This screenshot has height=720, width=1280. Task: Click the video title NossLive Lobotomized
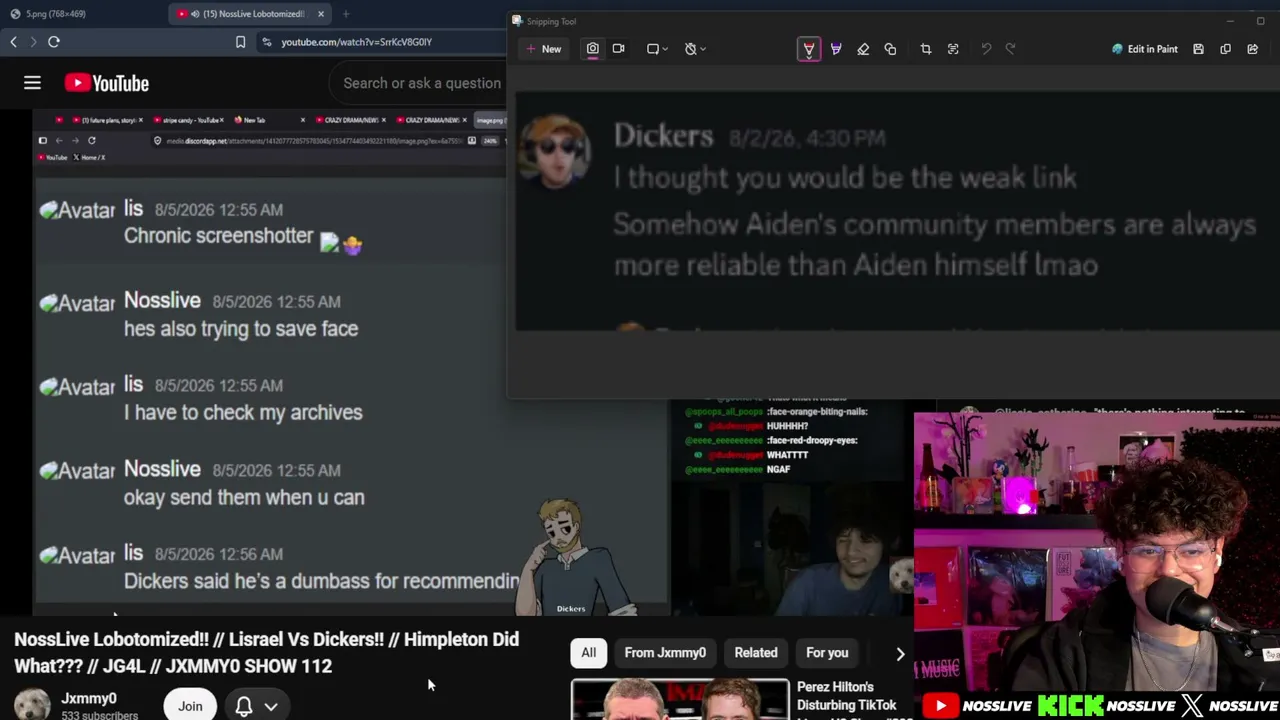(266, 652)
